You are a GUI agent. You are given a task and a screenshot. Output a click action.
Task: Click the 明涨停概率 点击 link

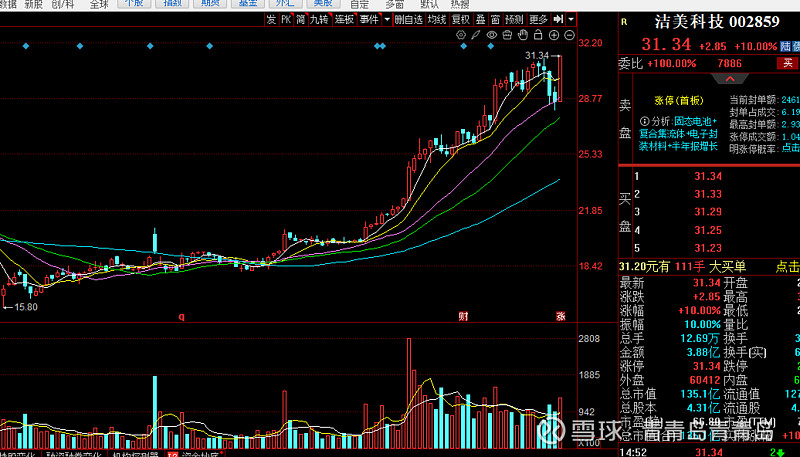coord(791,148)
